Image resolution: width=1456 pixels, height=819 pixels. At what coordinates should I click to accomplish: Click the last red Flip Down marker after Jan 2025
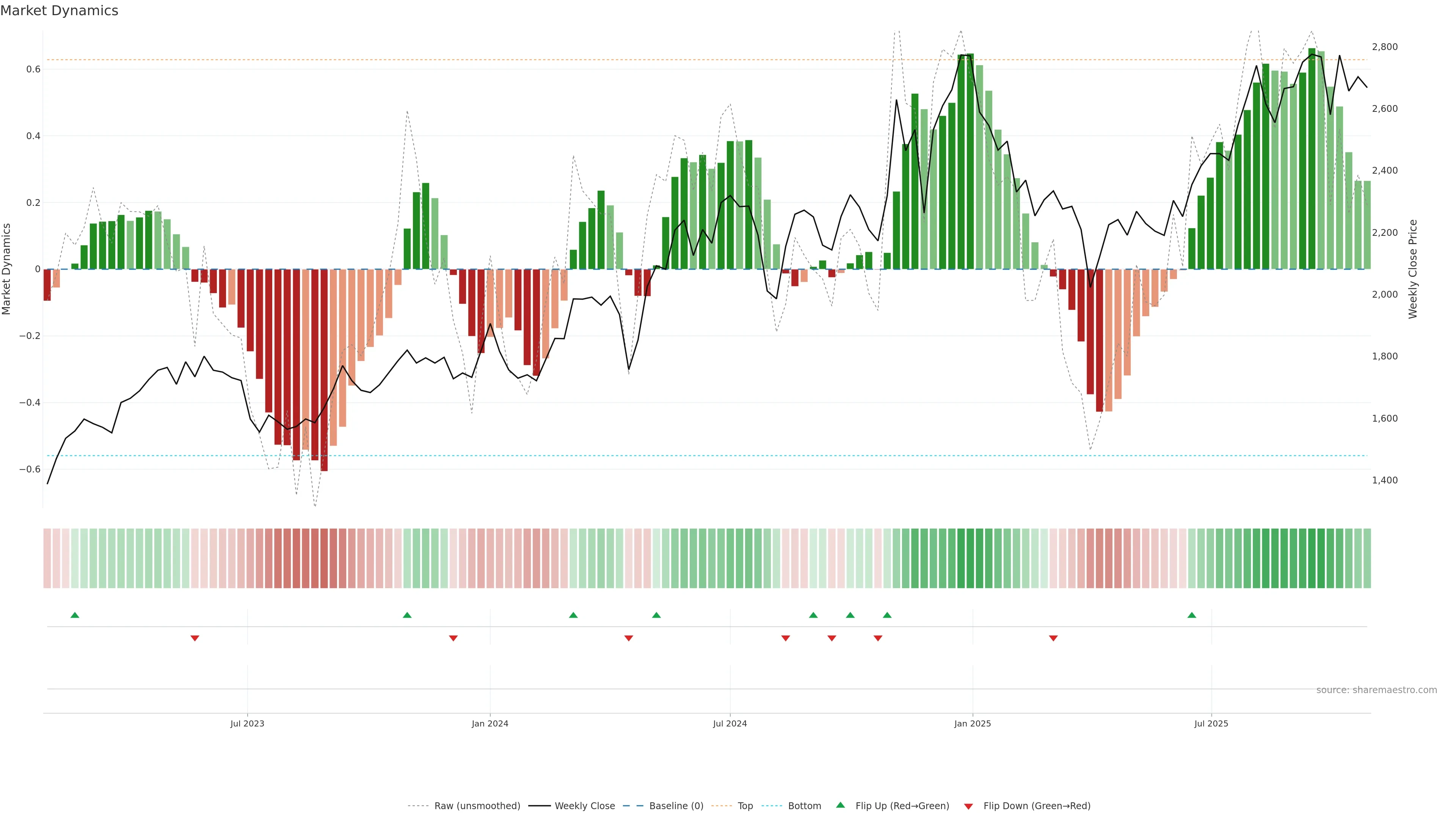click(1053, 638)
